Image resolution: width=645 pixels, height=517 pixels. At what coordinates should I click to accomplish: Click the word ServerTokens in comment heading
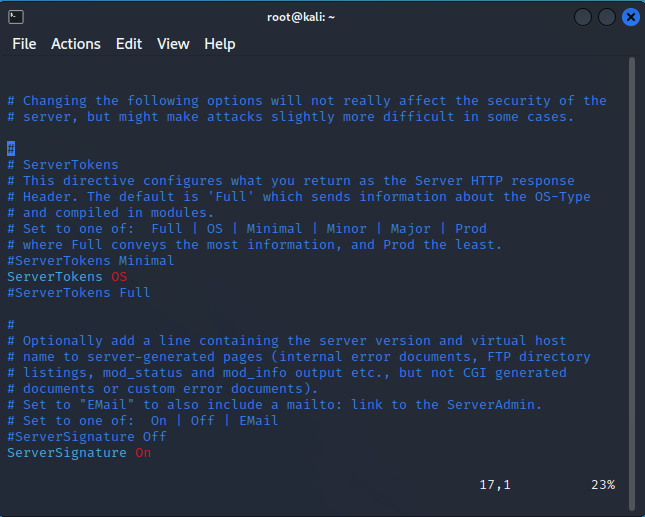pos(70,165)
